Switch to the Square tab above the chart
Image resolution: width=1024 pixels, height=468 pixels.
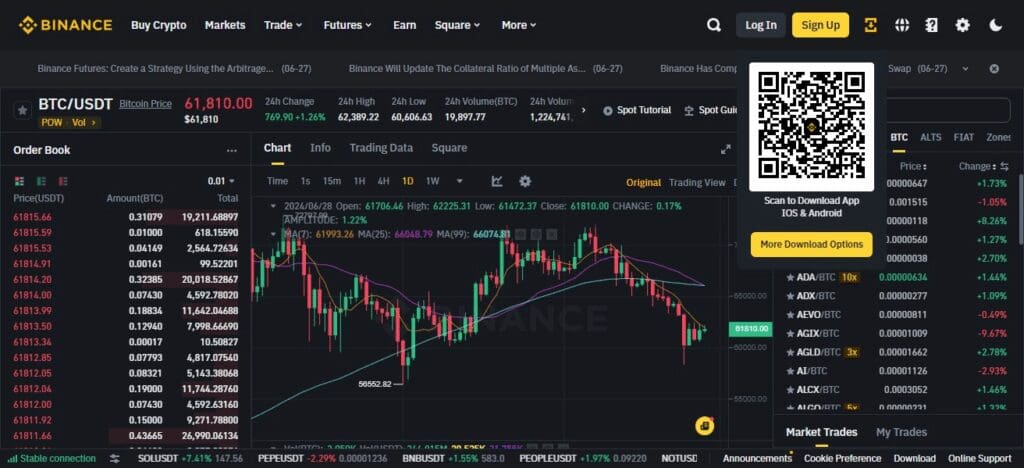click(449, 148)
